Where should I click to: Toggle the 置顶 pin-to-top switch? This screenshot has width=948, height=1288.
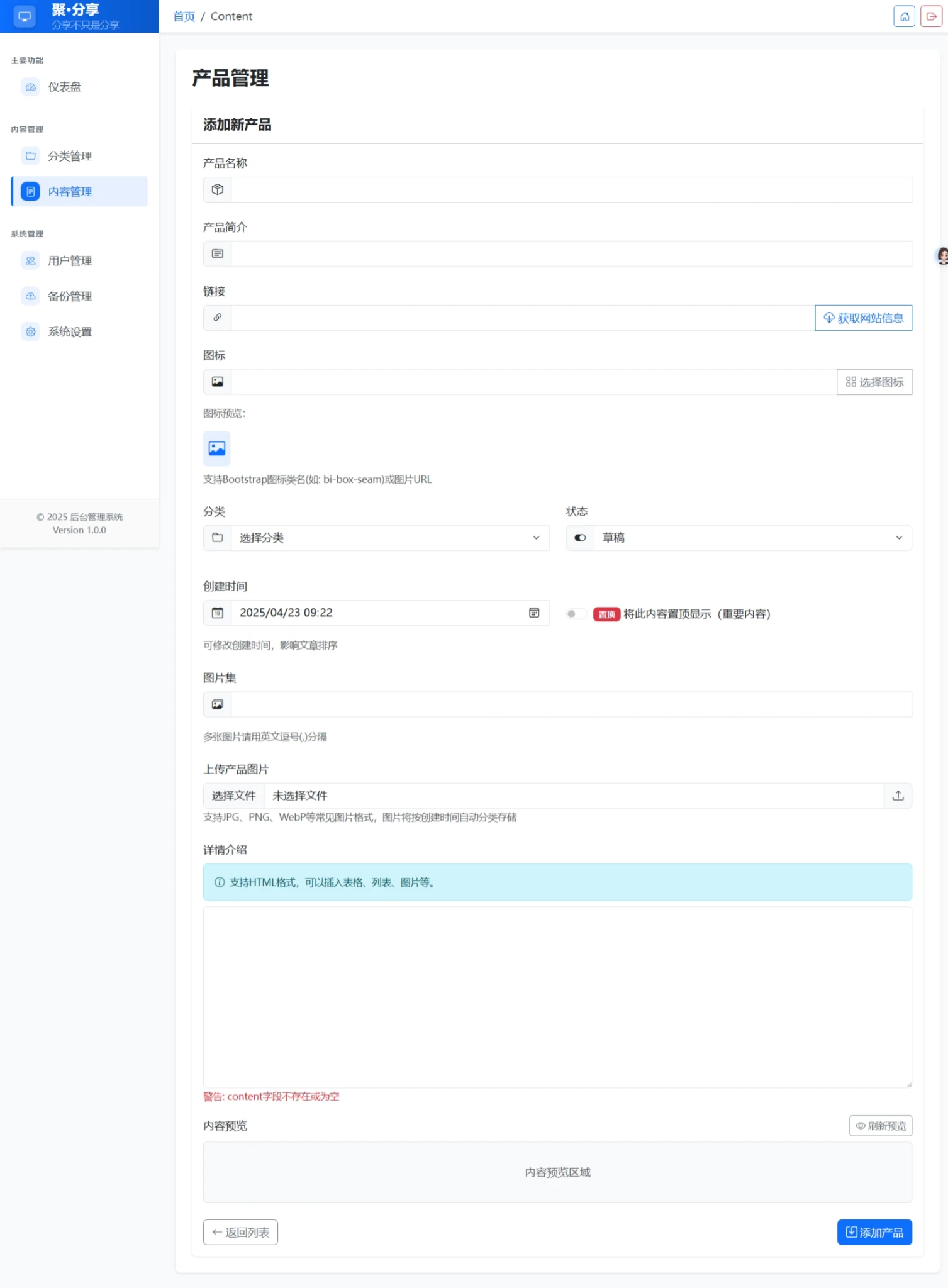point(575,614)
